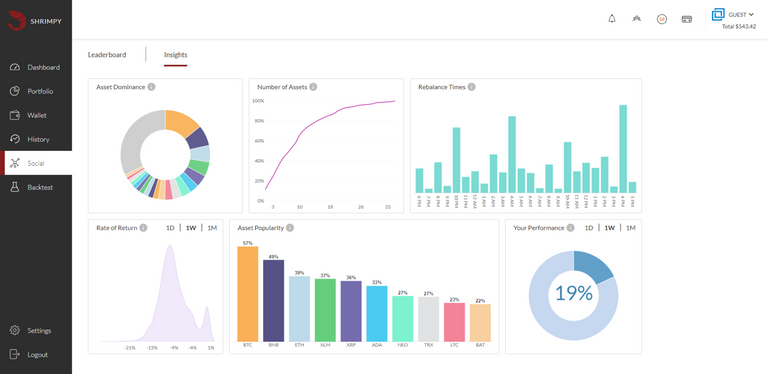The width and height of the screenshot is (768, 374).
Task: Set Rate of Return to 1W
Action: click(191, 228)
